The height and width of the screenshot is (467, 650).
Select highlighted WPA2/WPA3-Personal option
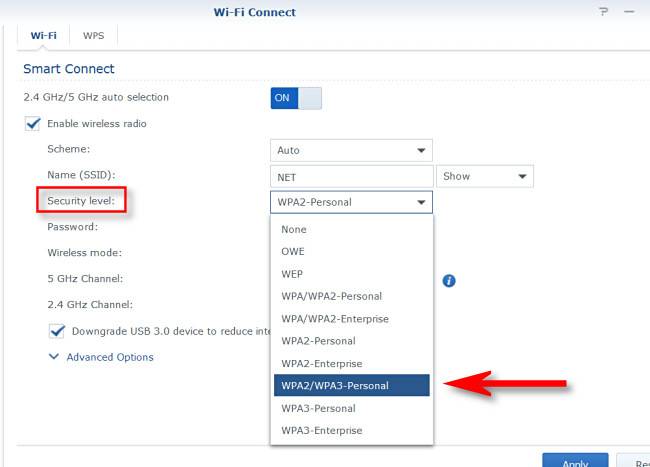[x=352, y=385]
